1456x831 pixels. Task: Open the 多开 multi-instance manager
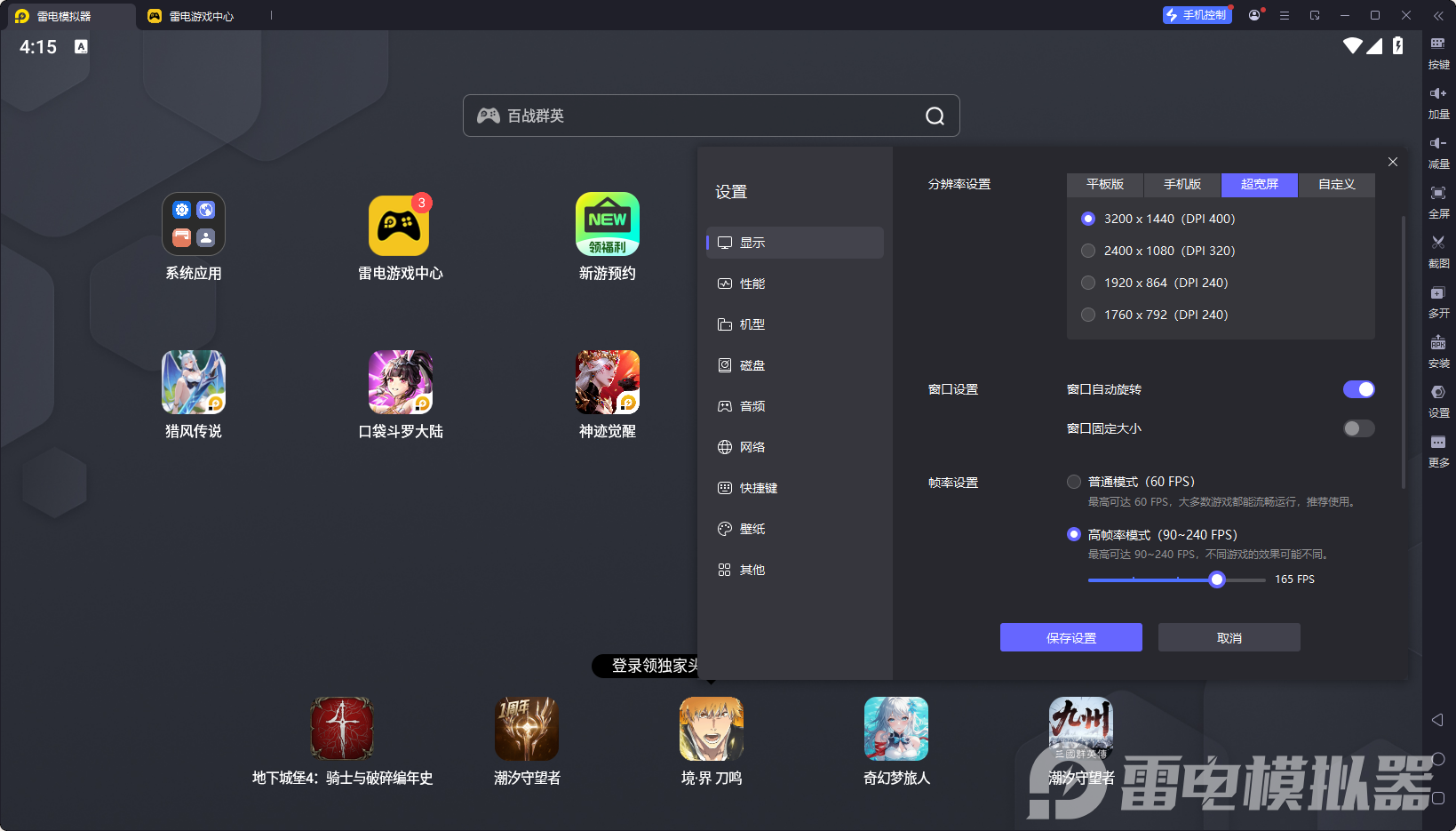[x=1438, y=300]
